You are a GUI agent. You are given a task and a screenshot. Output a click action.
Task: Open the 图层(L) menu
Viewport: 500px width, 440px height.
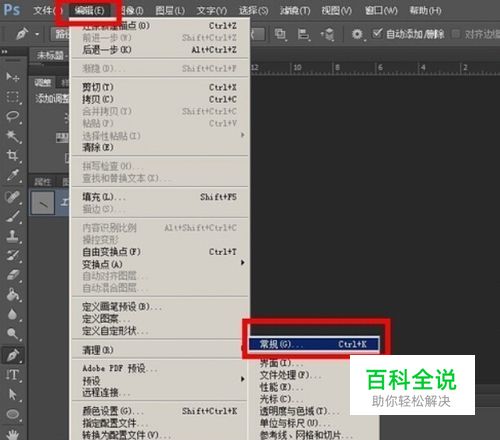pyautogui.click(x=170, y=11)
